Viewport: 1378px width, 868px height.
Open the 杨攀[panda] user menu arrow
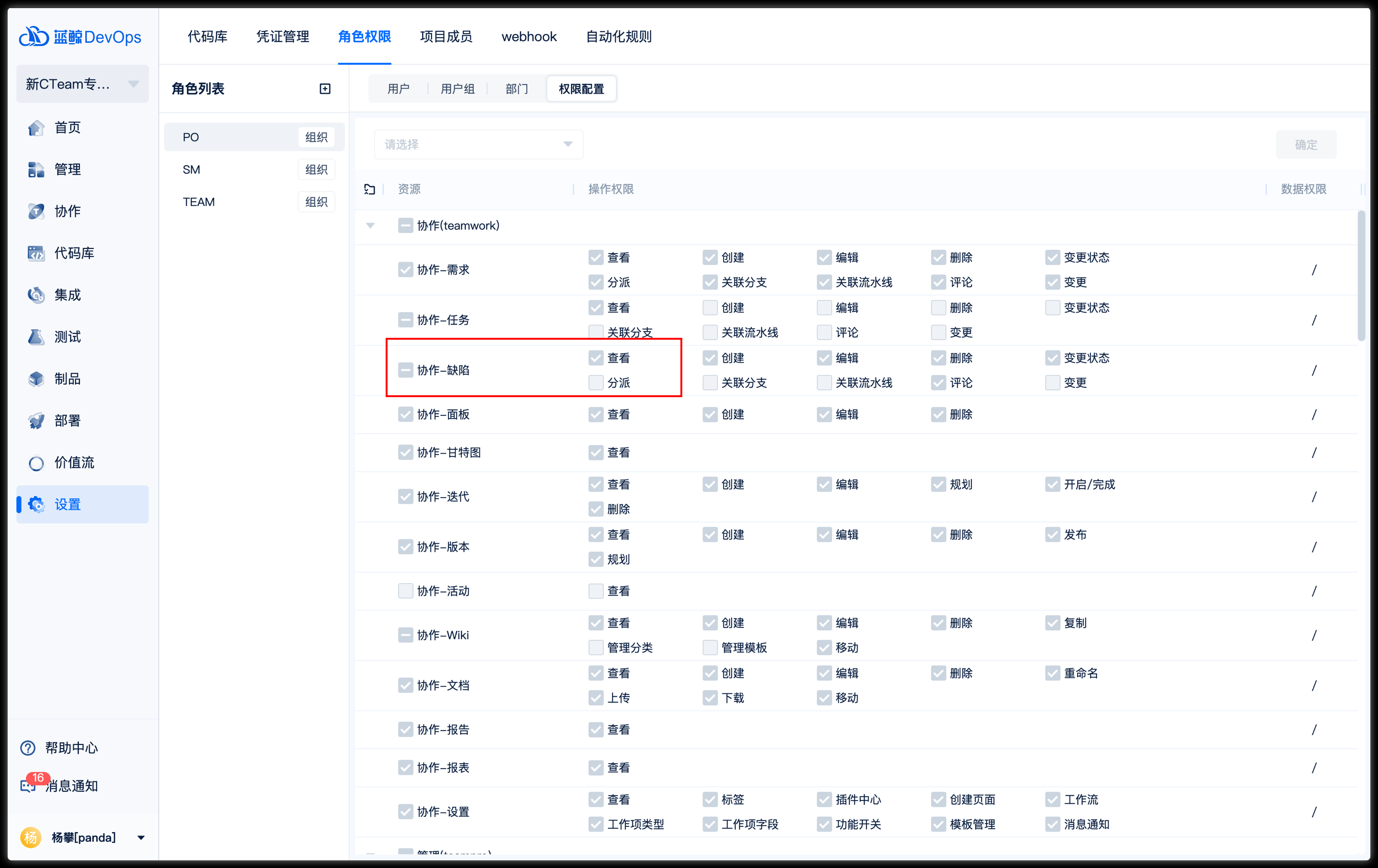[x=141, y=838]
